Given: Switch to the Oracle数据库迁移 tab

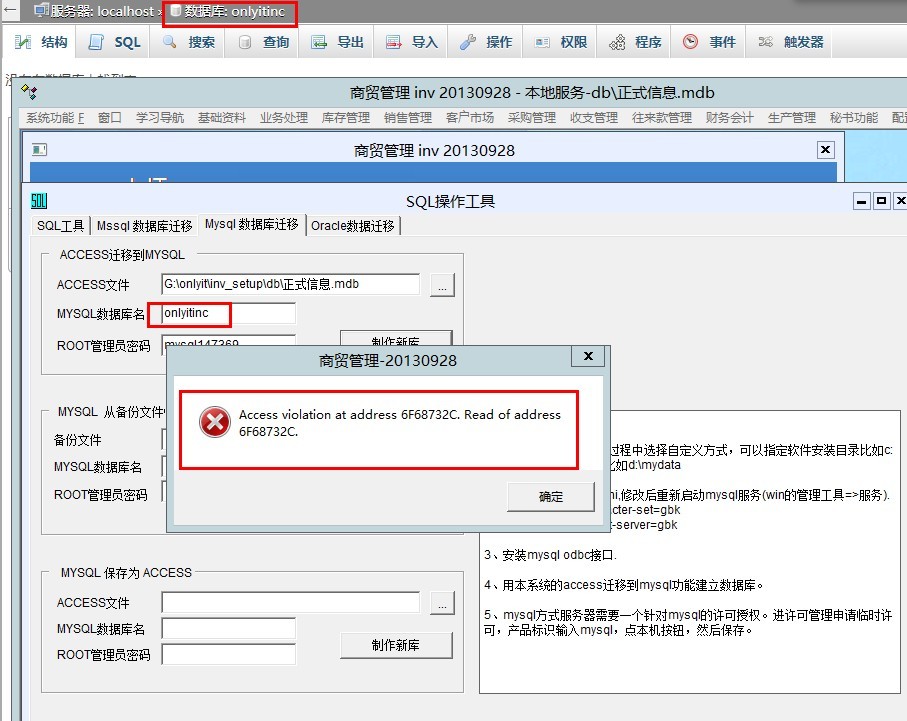Looking at the screenshot, I should [x=353, y=226].
